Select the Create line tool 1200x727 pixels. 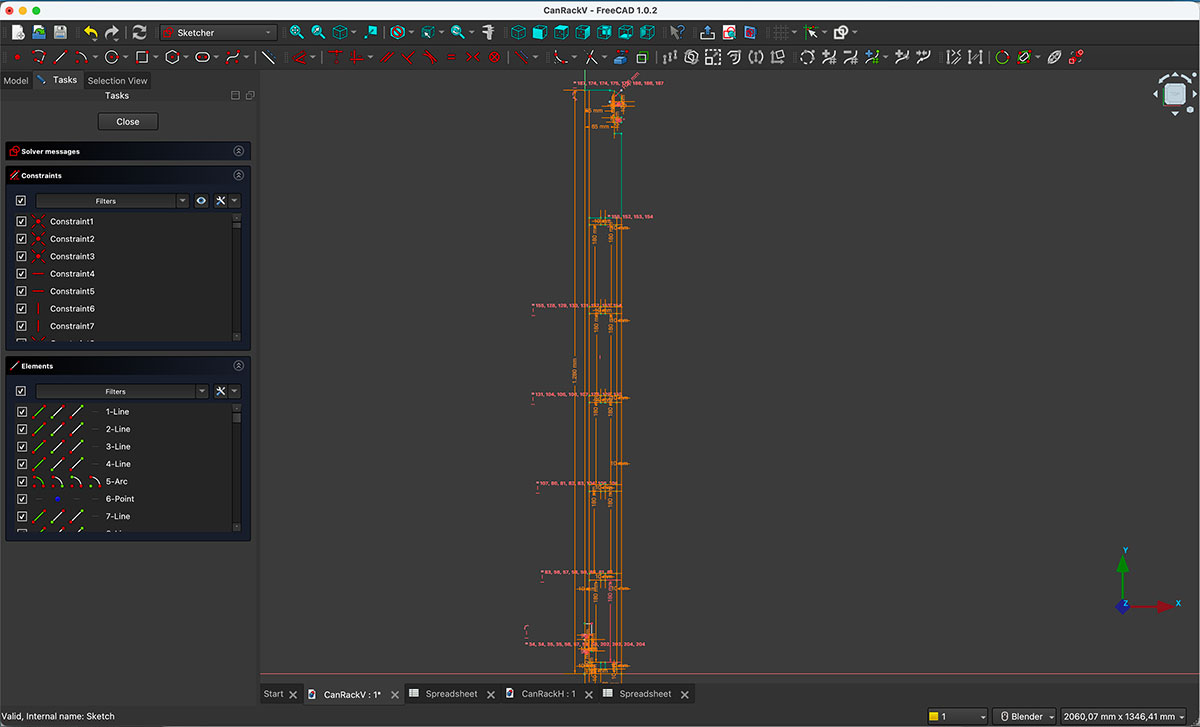[x=61, y=57]
